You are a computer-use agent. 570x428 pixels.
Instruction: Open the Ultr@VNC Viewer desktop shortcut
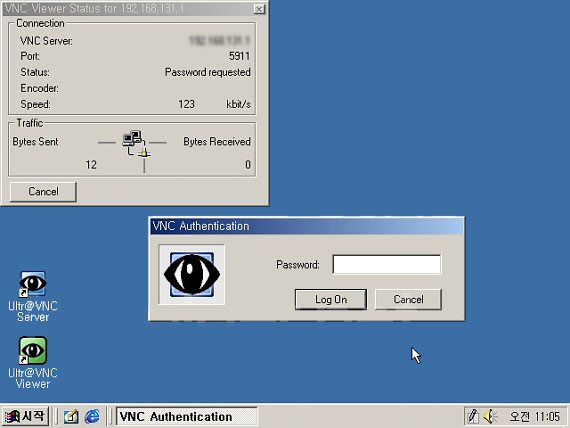[33, 363]
